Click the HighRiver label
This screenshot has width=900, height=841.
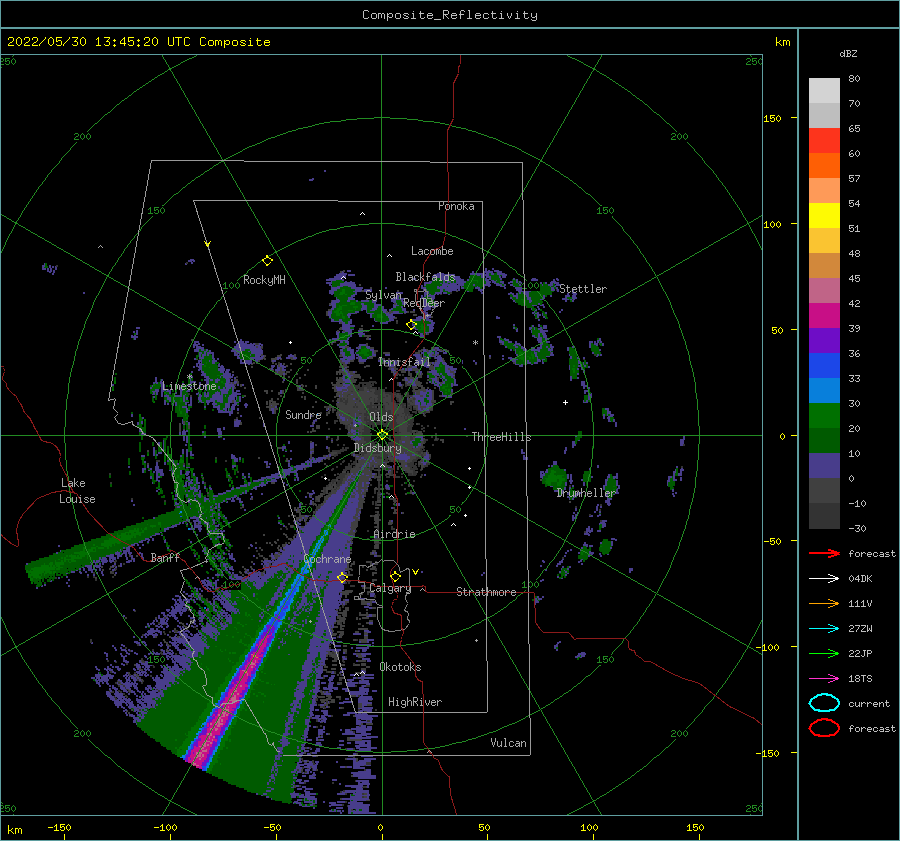pyautogui.click(x=415, y=702)
